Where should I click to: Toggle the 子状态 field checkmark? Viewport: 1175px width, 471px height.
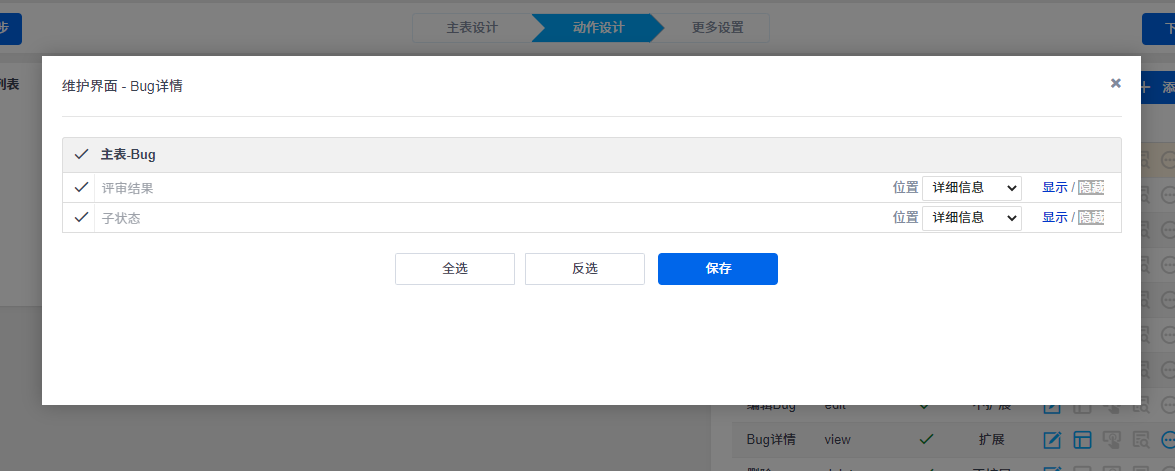coord(82,217)
